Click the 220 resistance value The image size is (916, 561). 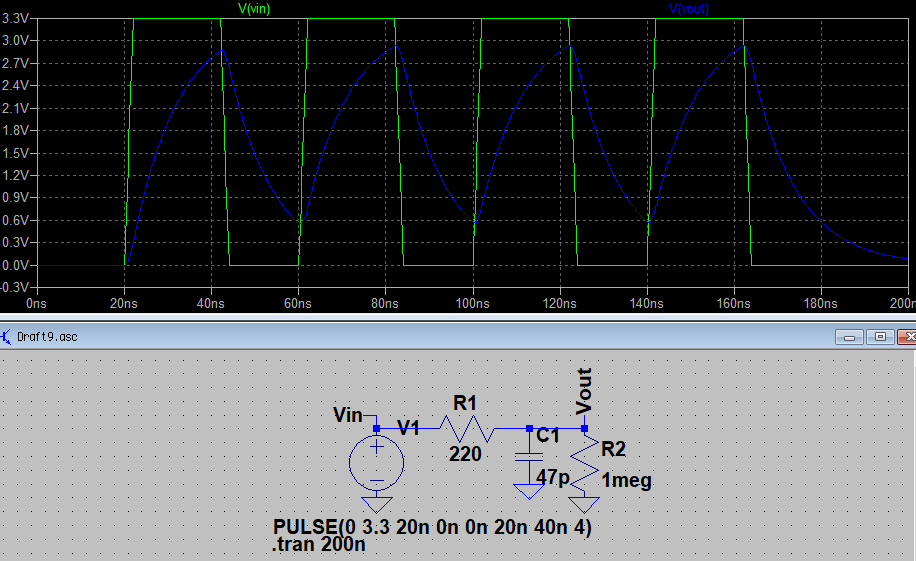pyautogui.click(x=466, y=453)
